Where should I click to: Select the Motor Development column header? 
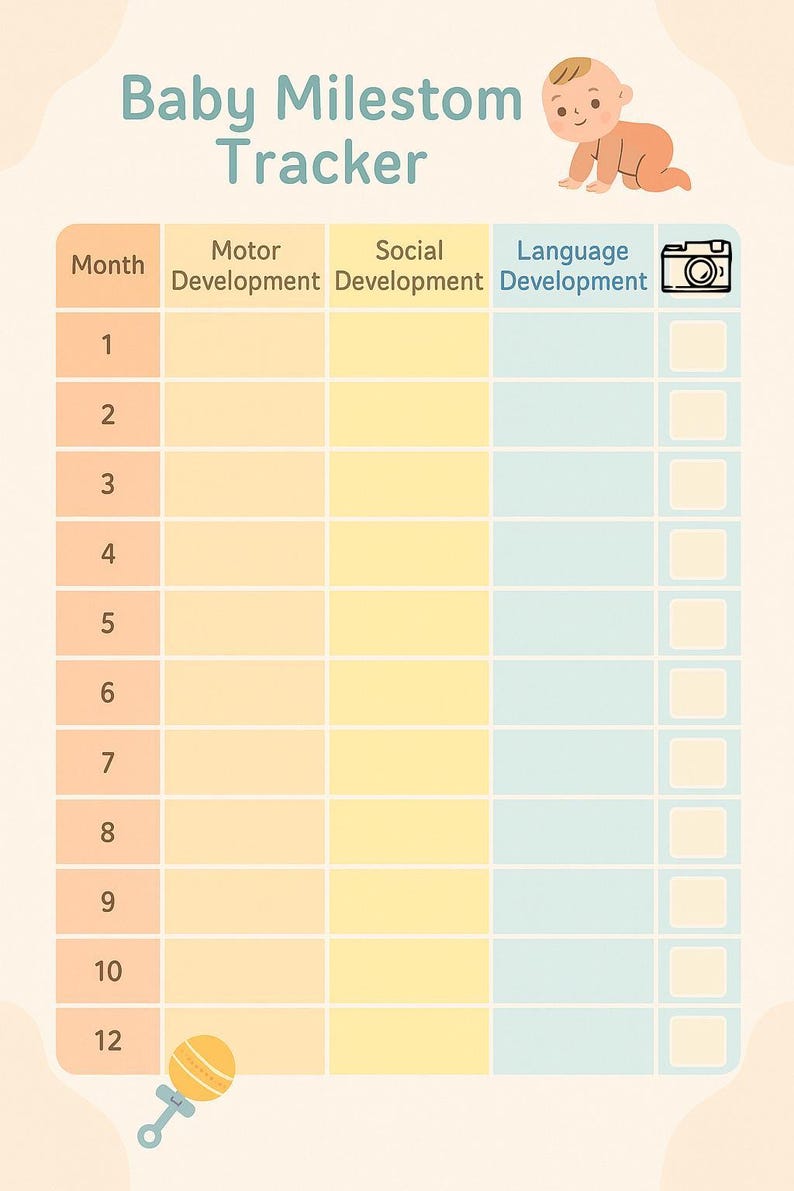click(x=245, y=266)
